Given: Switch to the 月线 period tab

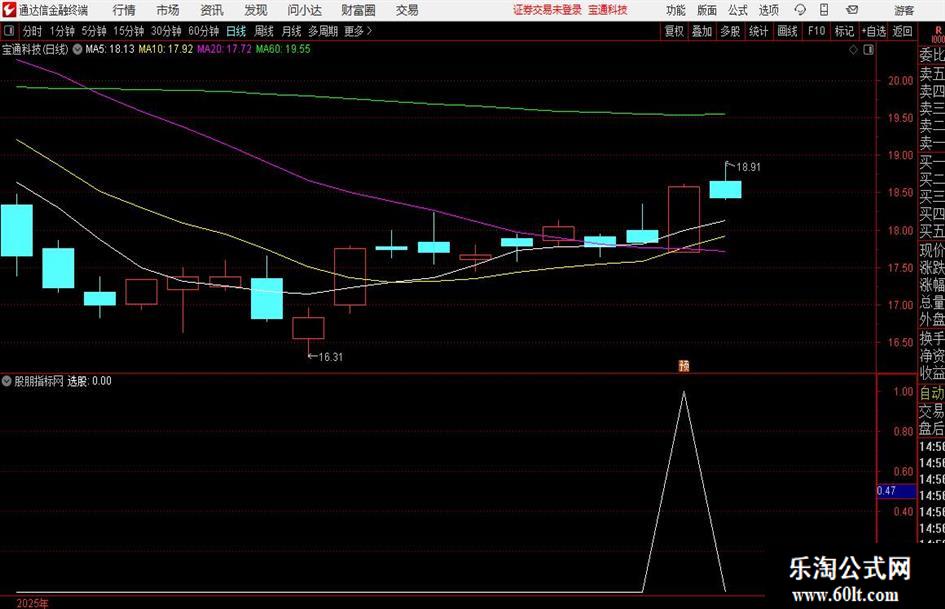Looking at the screenshot, I should pos(292,31).
